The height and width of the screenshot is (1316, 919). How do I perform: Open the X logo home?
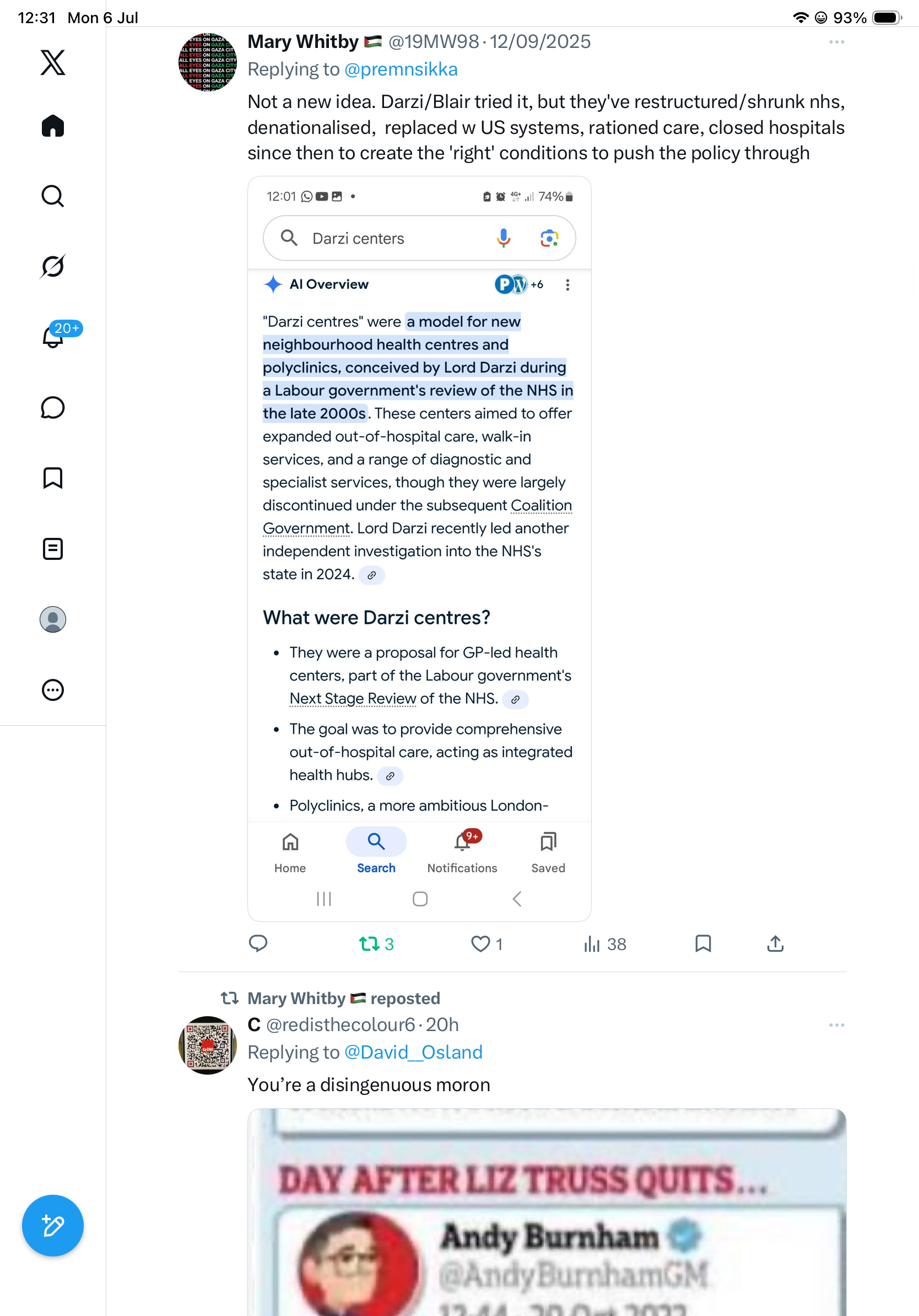pyautogui.click(x=53, y=62)
